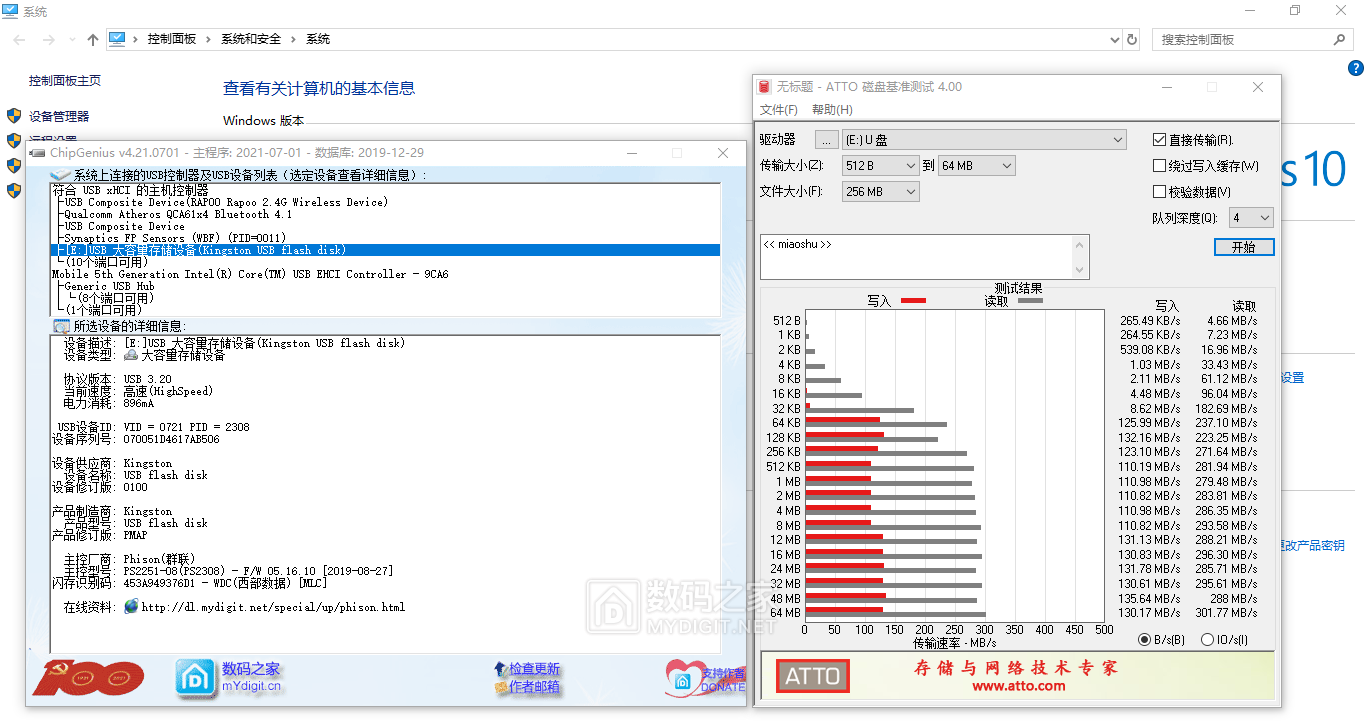1366x728 pixels.
Task: Click www.atto.com link in banner
Action: (1018, 686)
